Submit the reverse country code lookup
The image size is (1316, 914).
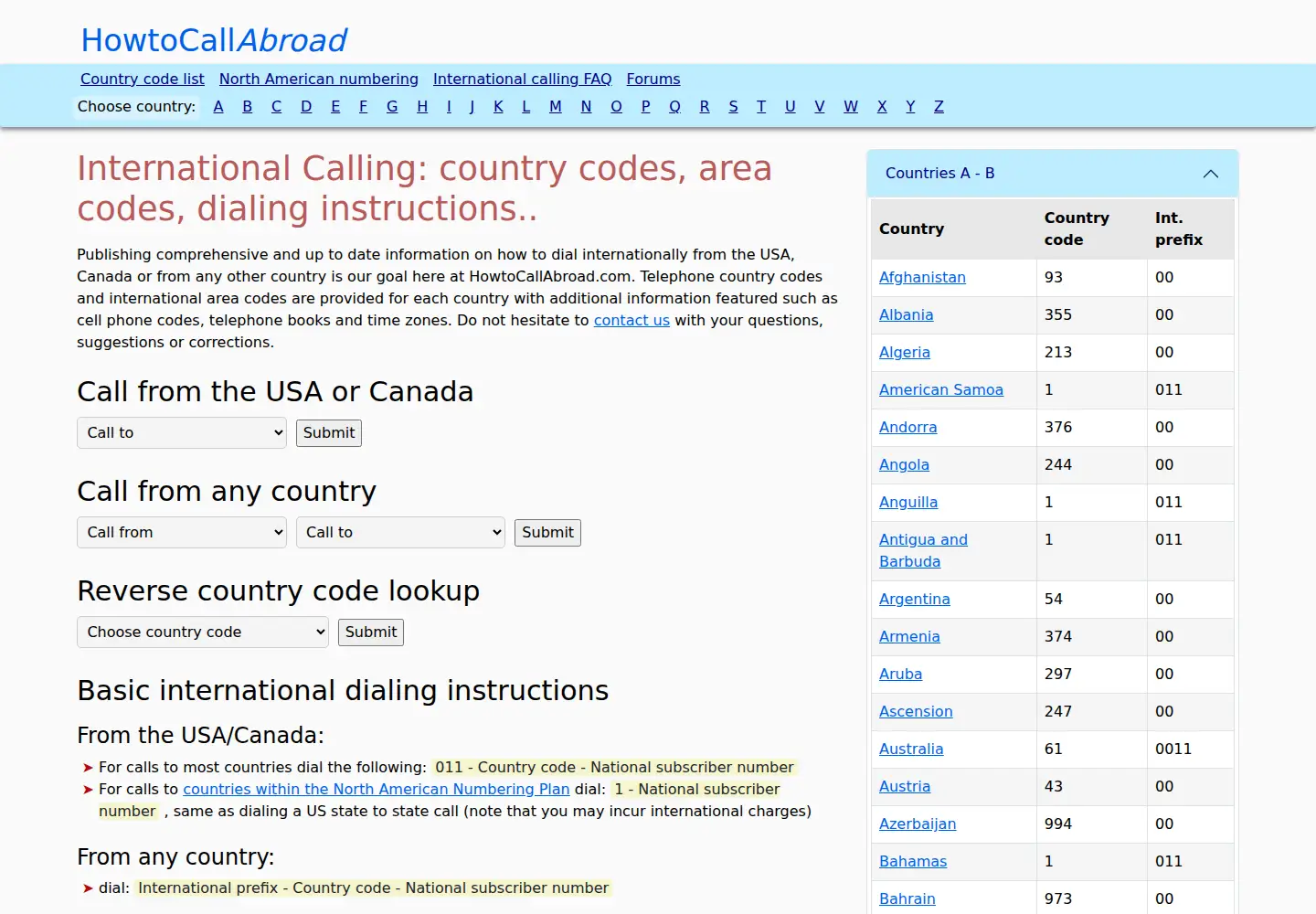click(371, 632)
